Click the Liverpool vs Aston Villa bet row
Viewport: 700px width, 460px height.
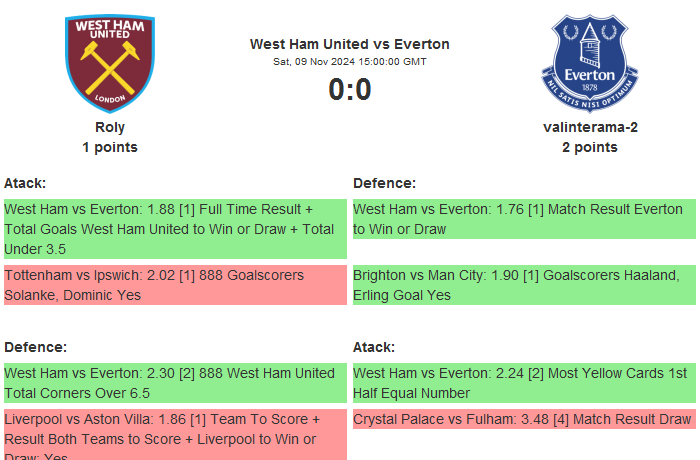(174, 433)
